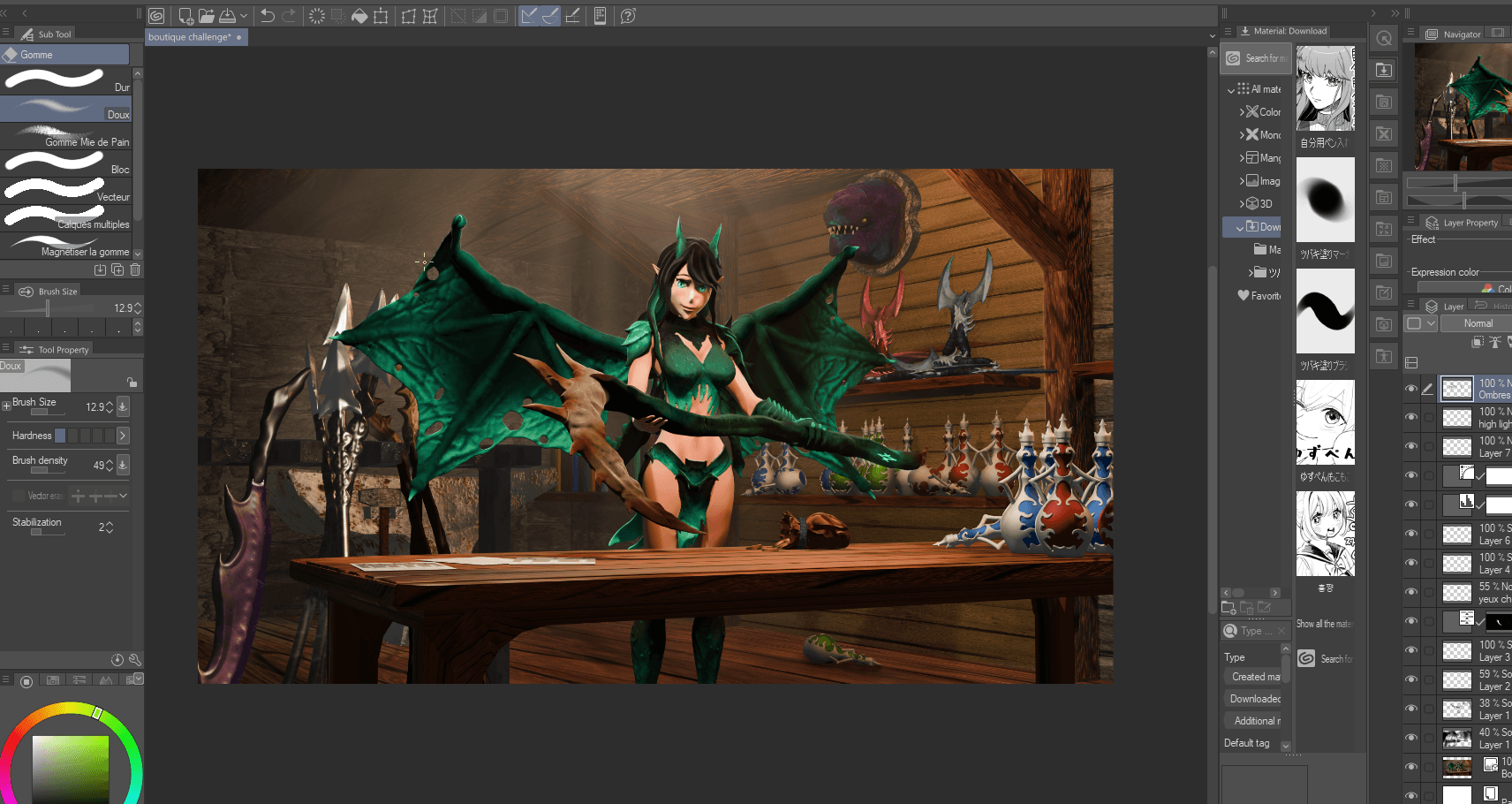Expand the Monochromatic pattern tree folder

click(1242, 135)
